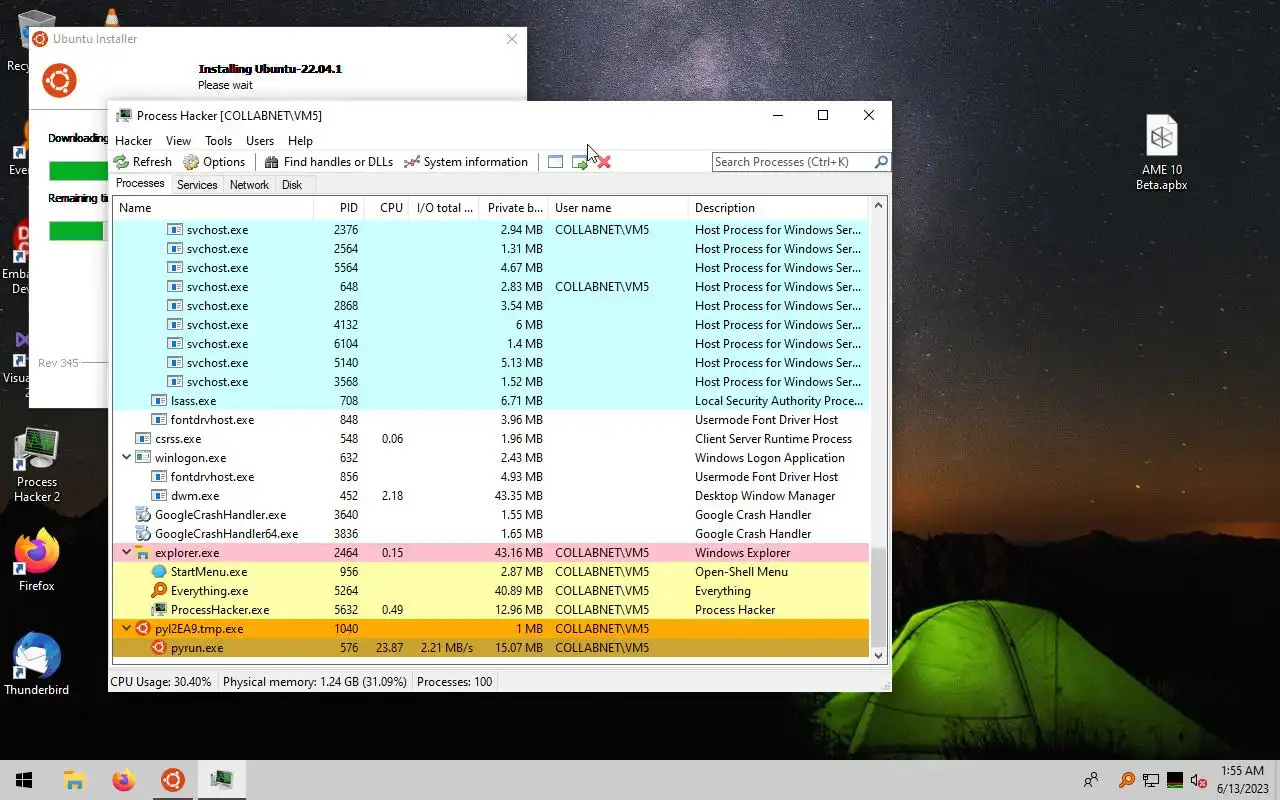Switch to the Disk tab
This screenshot has width=1280, height=800.
click(x=292, y=185)
